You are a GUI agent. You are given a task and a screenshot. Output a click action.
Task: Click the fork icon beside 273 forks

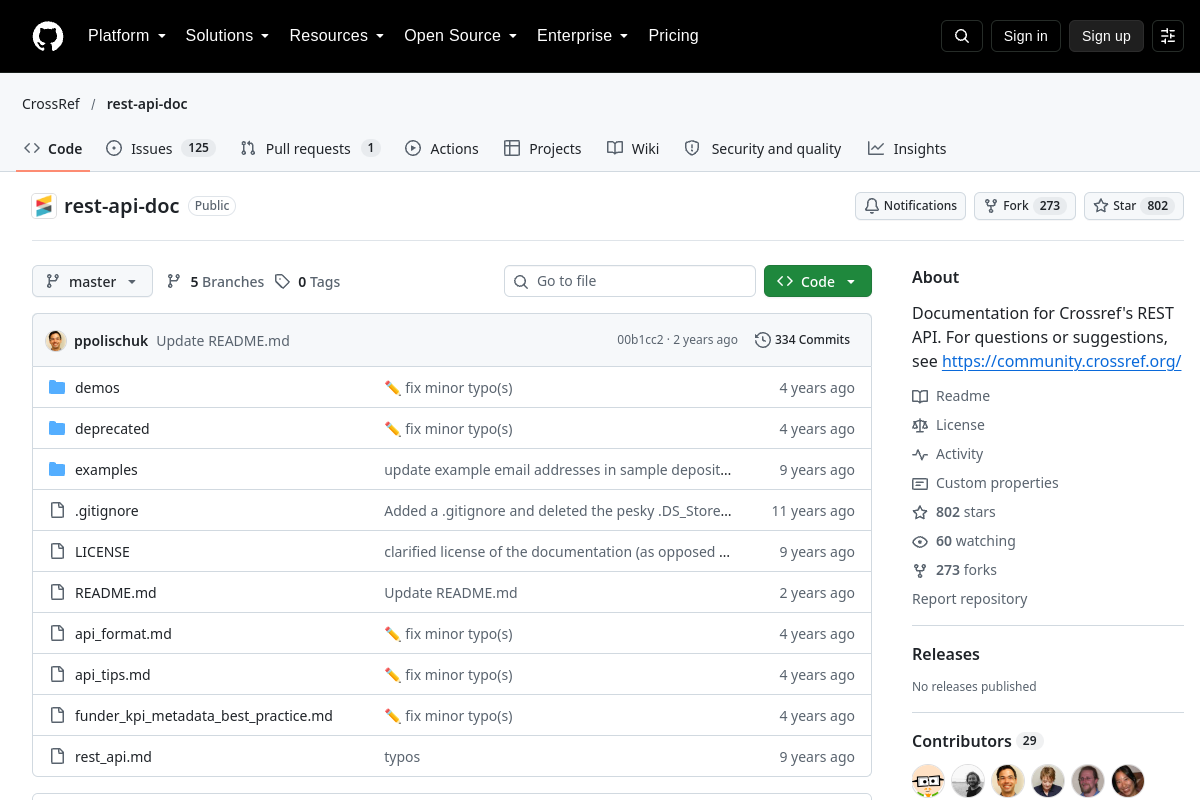click(x=920, y=570)
